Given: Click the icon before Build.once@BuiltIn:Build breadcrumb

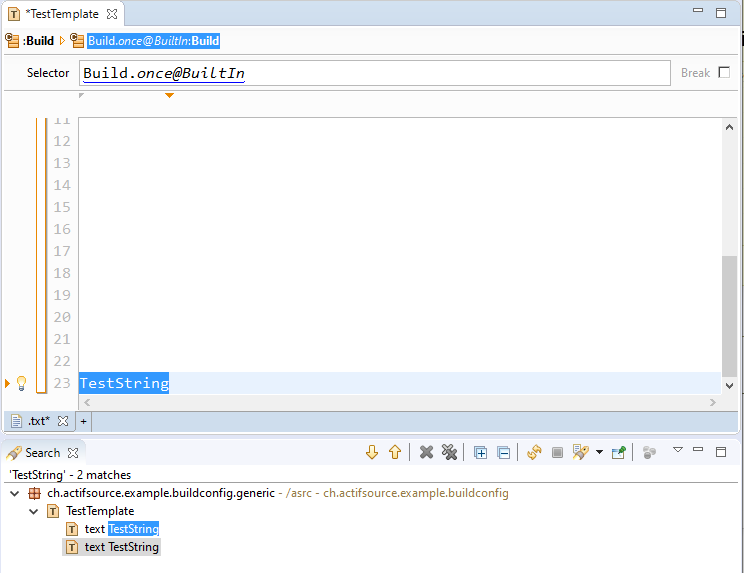Looking at the screenshot, I should tap(77, 40).
